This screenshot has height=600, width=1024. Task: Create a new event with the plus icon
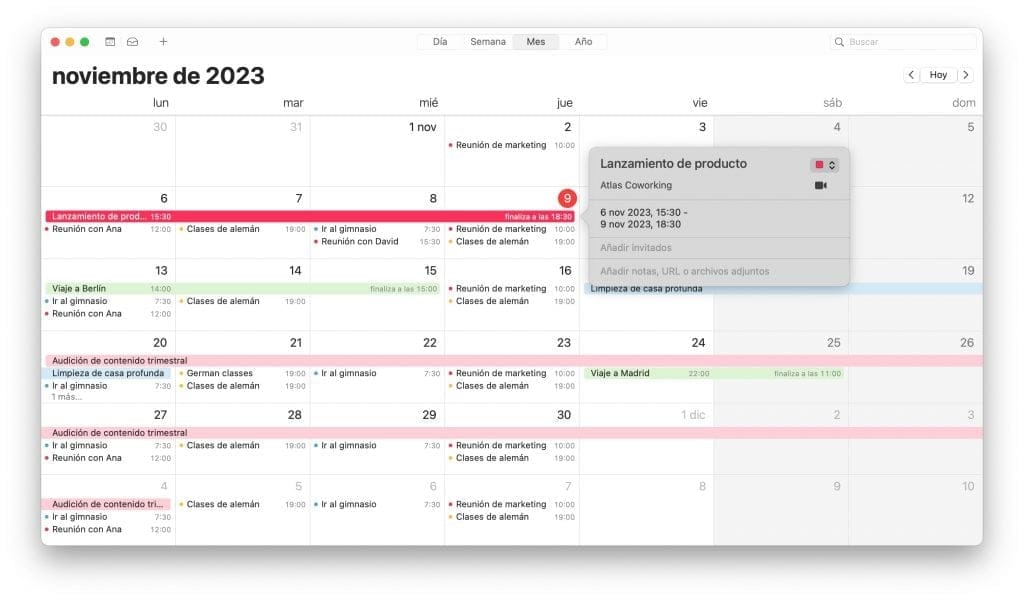tap(163, 41)
